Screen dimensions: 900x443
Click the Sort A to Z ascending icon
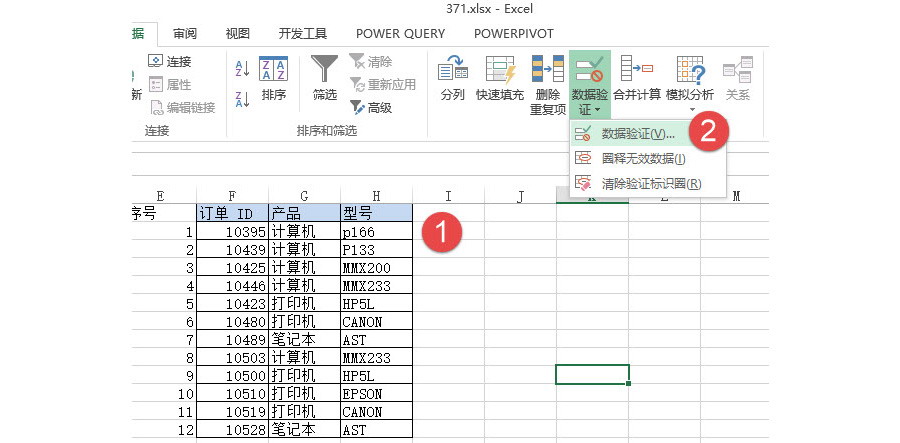click(243, 69)
